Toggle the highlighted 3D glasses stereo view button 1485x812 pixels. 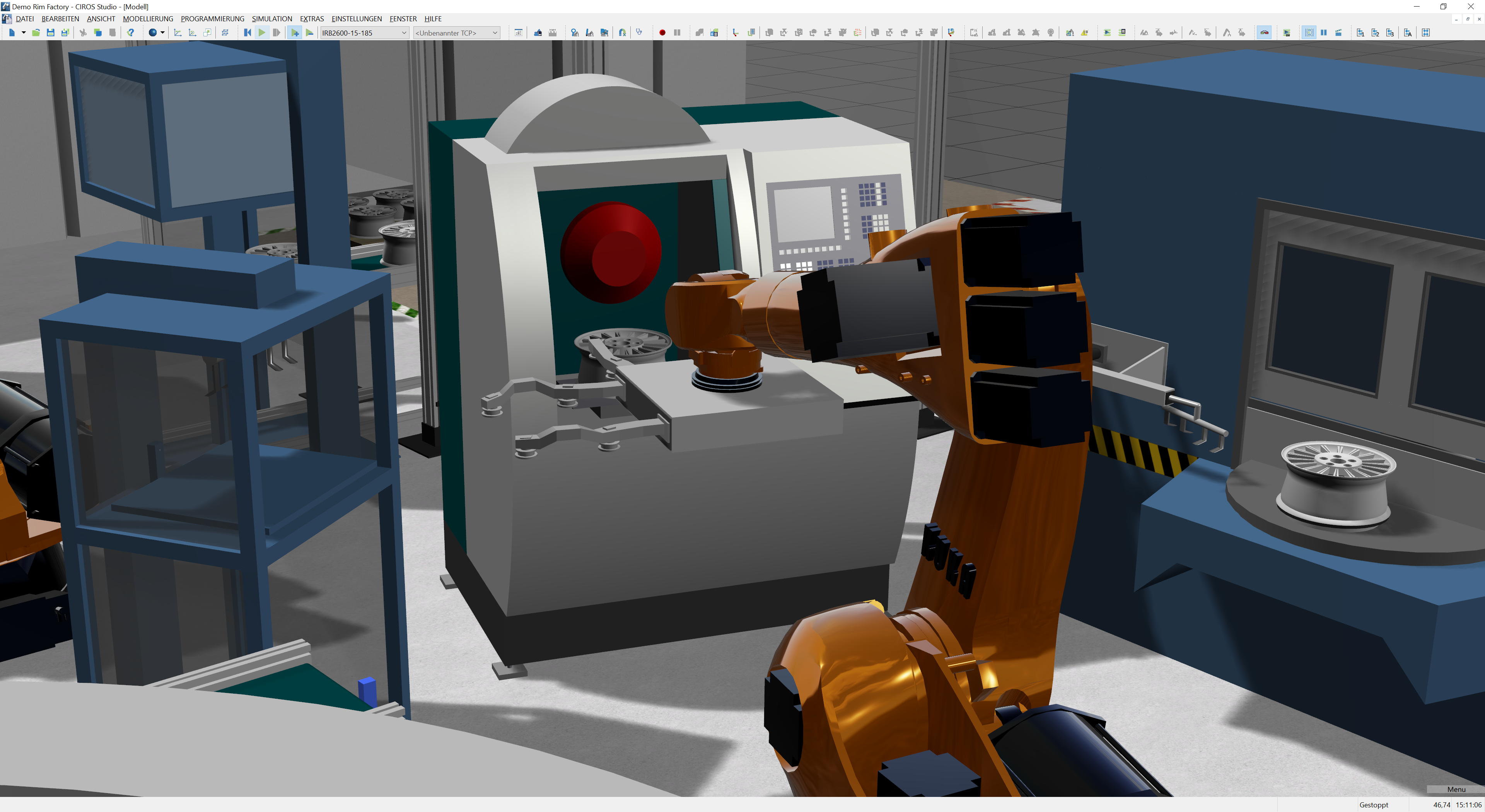(1264, 33)
